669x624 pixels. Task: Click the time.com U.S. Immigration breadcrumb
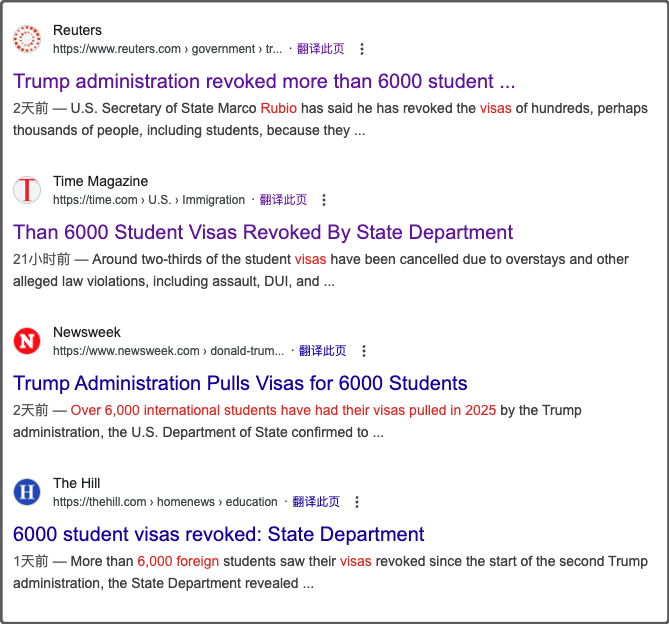pos(149,200)
